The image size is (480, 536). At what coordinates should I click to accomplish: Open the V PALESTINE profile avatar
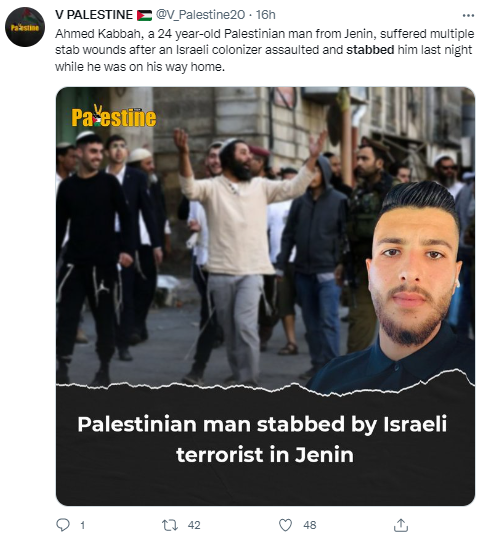coord(25,27)
